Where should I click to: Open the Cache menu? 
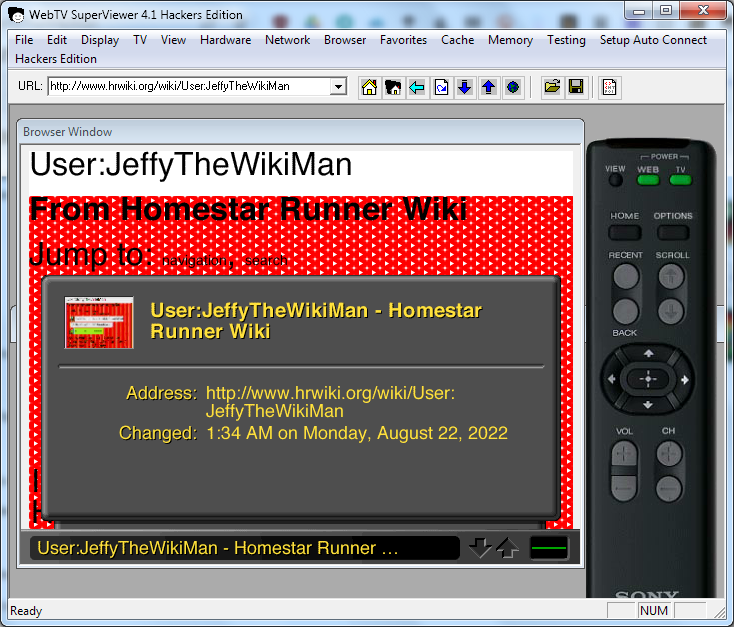457,40
